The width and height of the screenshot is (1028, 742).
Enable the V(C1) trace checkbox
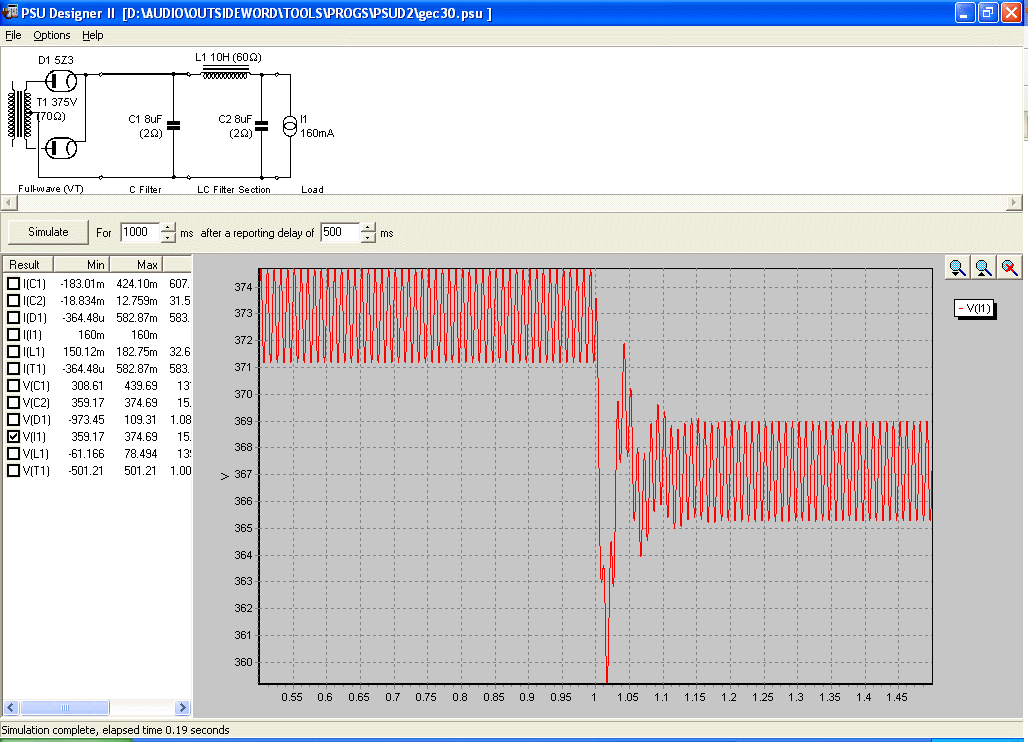[13, 386]
